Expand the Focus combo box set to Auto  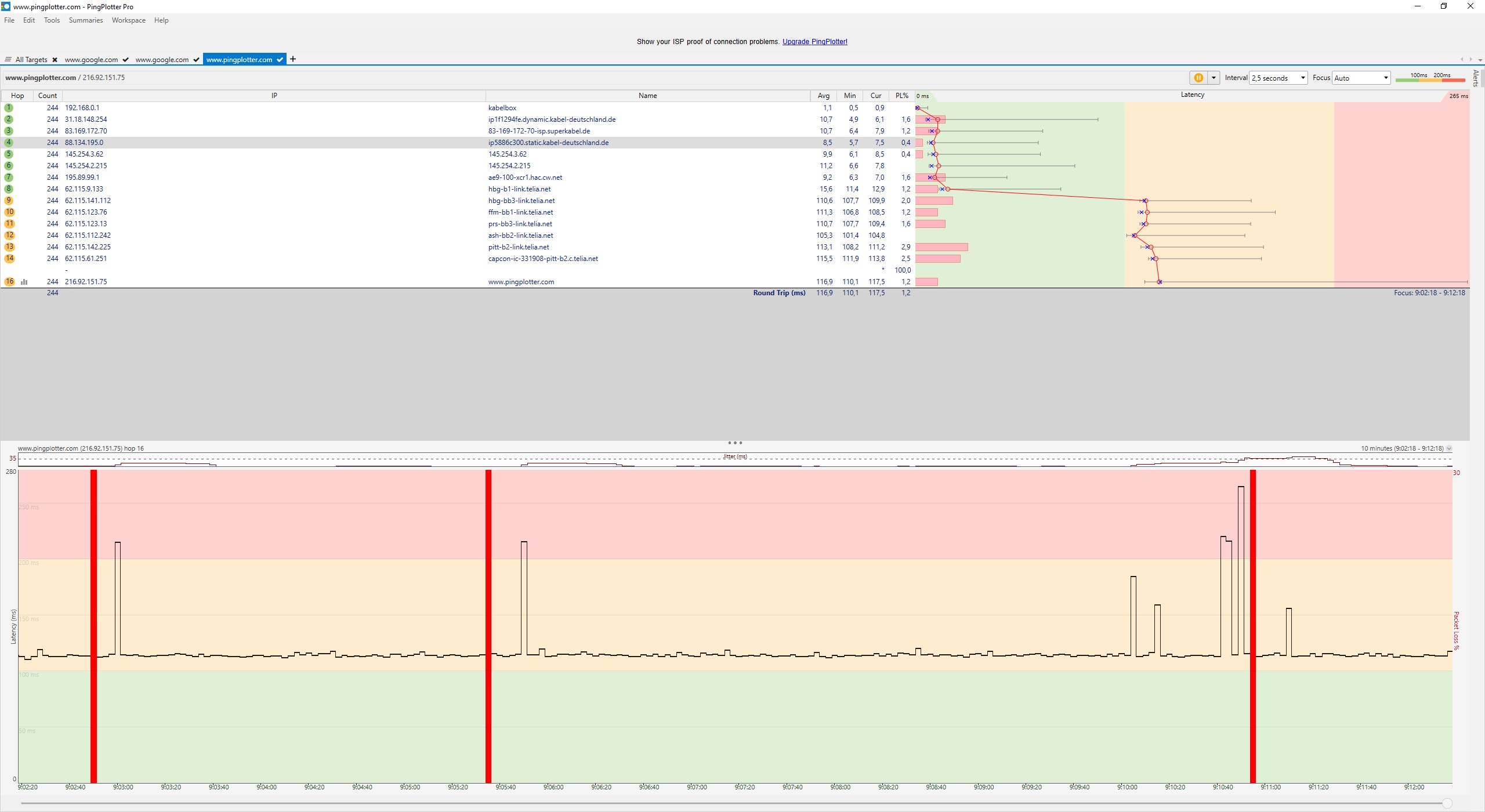pyautogui.click(x=1361, y=78)
